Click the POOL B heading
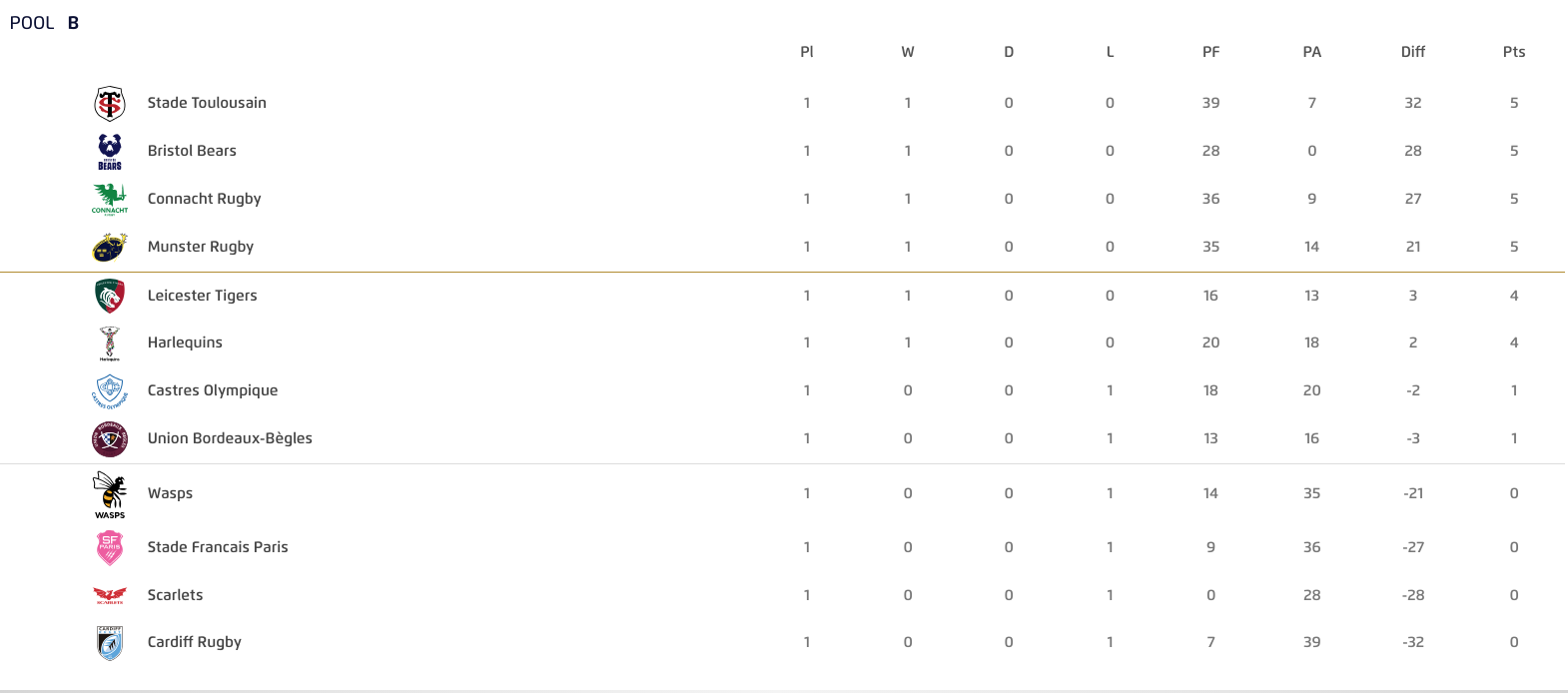Viewport: 1568px width, 693px height. 44,23
